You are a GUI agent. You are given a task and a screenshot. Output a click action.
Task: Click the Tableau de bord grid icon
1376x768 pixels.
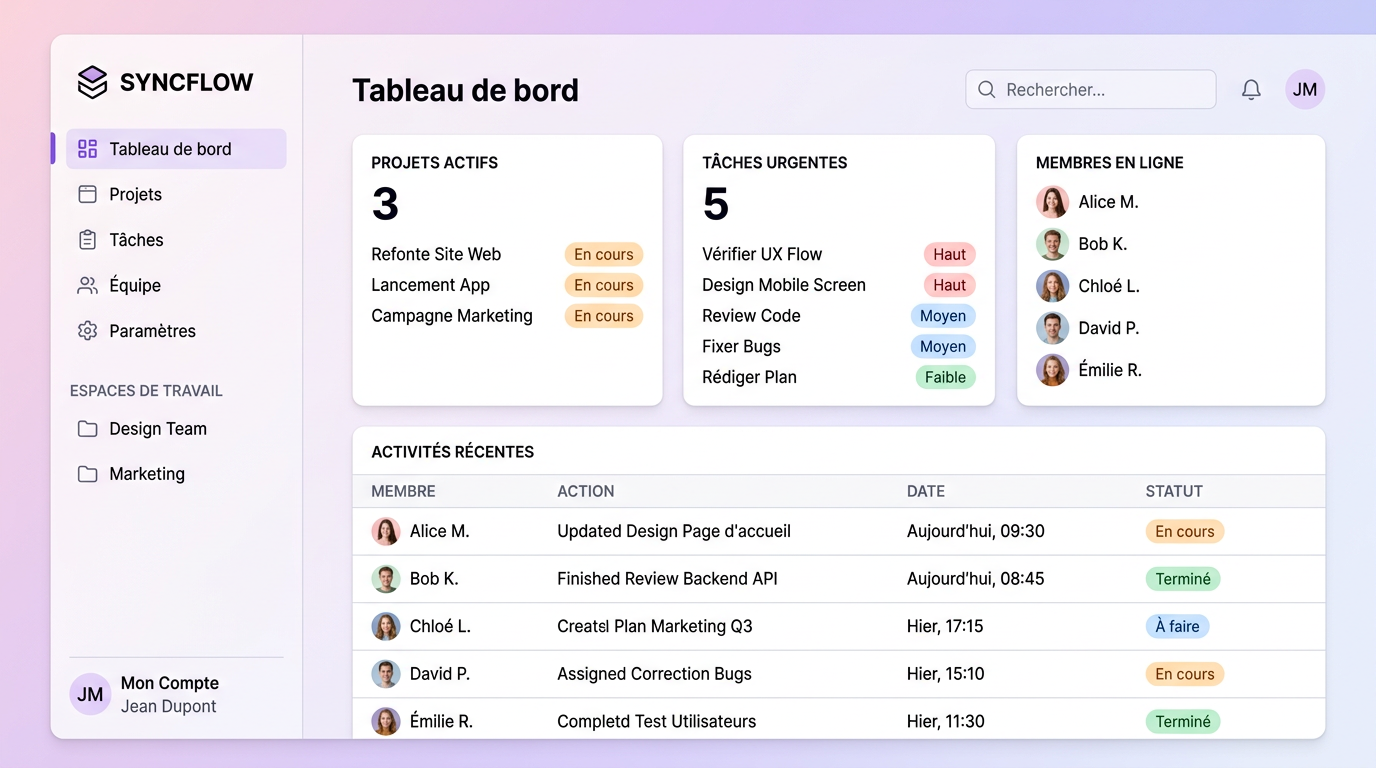point(88,149)
